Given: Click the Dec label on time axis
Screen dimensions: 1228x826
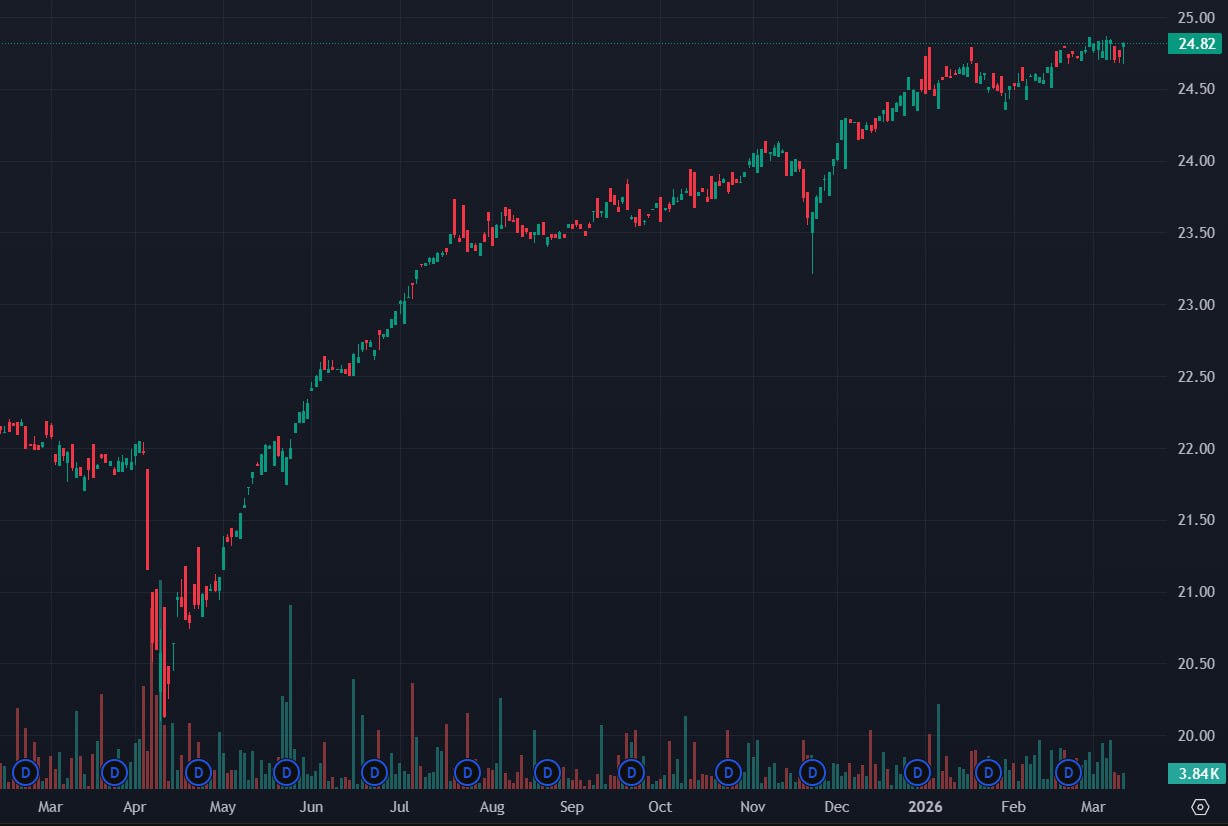Looking at the screenshot, I should (837, 806).
